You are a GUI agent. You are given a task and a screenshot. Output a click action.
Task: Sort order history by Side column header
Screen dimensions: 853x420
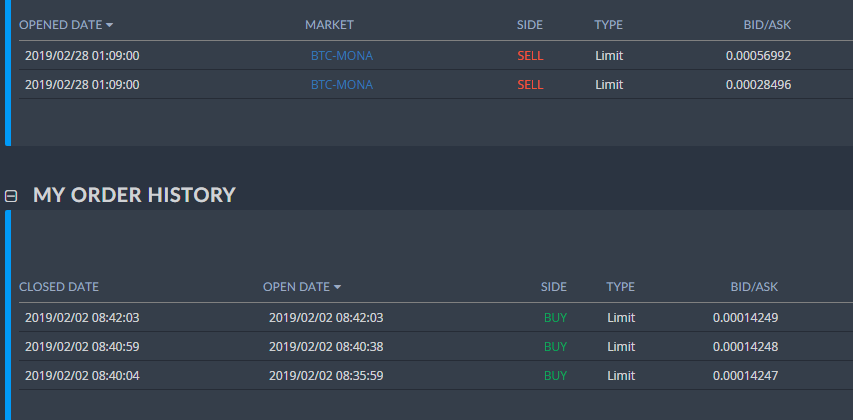[x=554, y=287]
